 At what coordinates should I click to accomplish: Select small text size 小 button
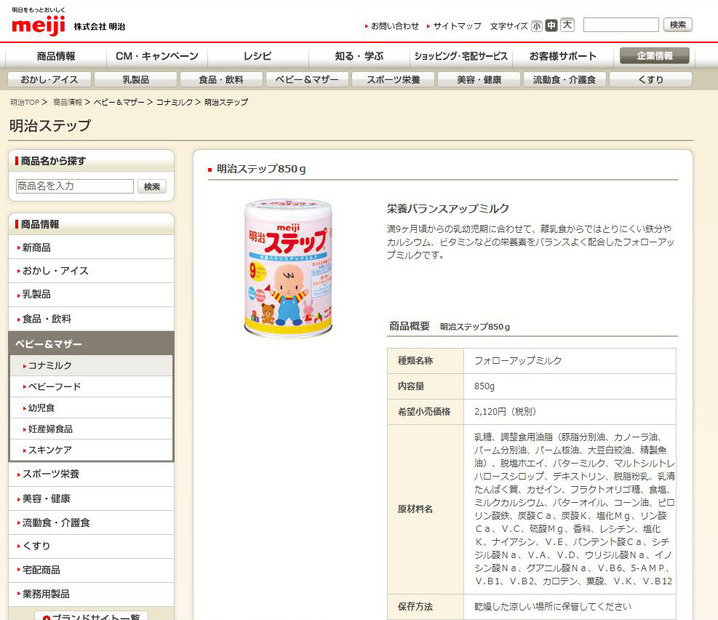[537, 26]
